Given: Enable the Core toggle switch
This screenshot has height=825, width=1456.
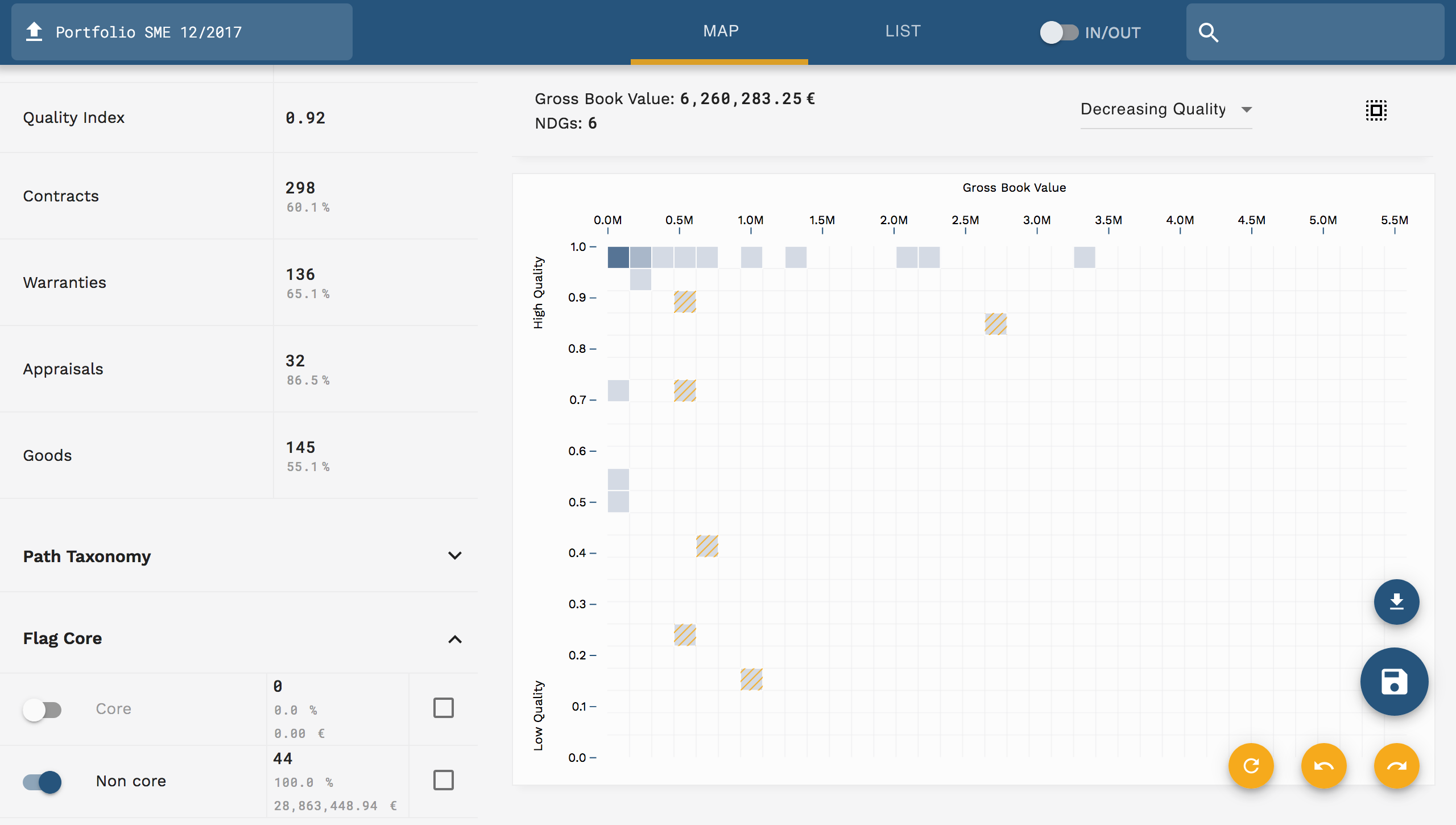Looking at the screenshot, I should point(42,708).
